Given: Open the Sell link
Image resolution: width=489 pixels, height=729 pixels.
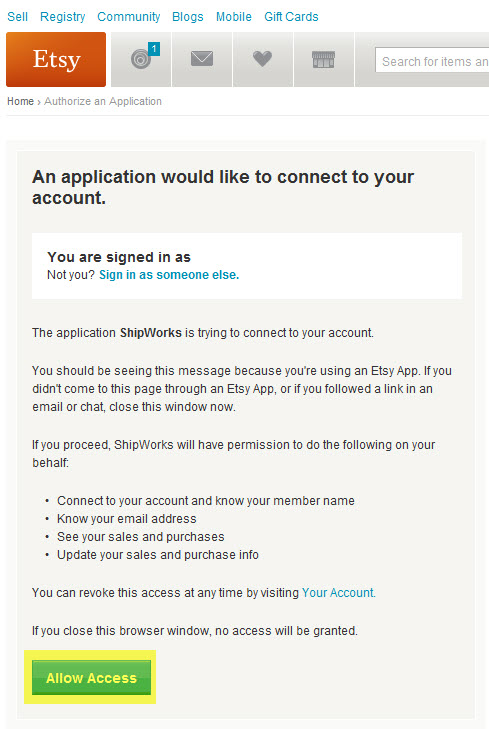Looking at the screenshot, I should coord(18,17).
